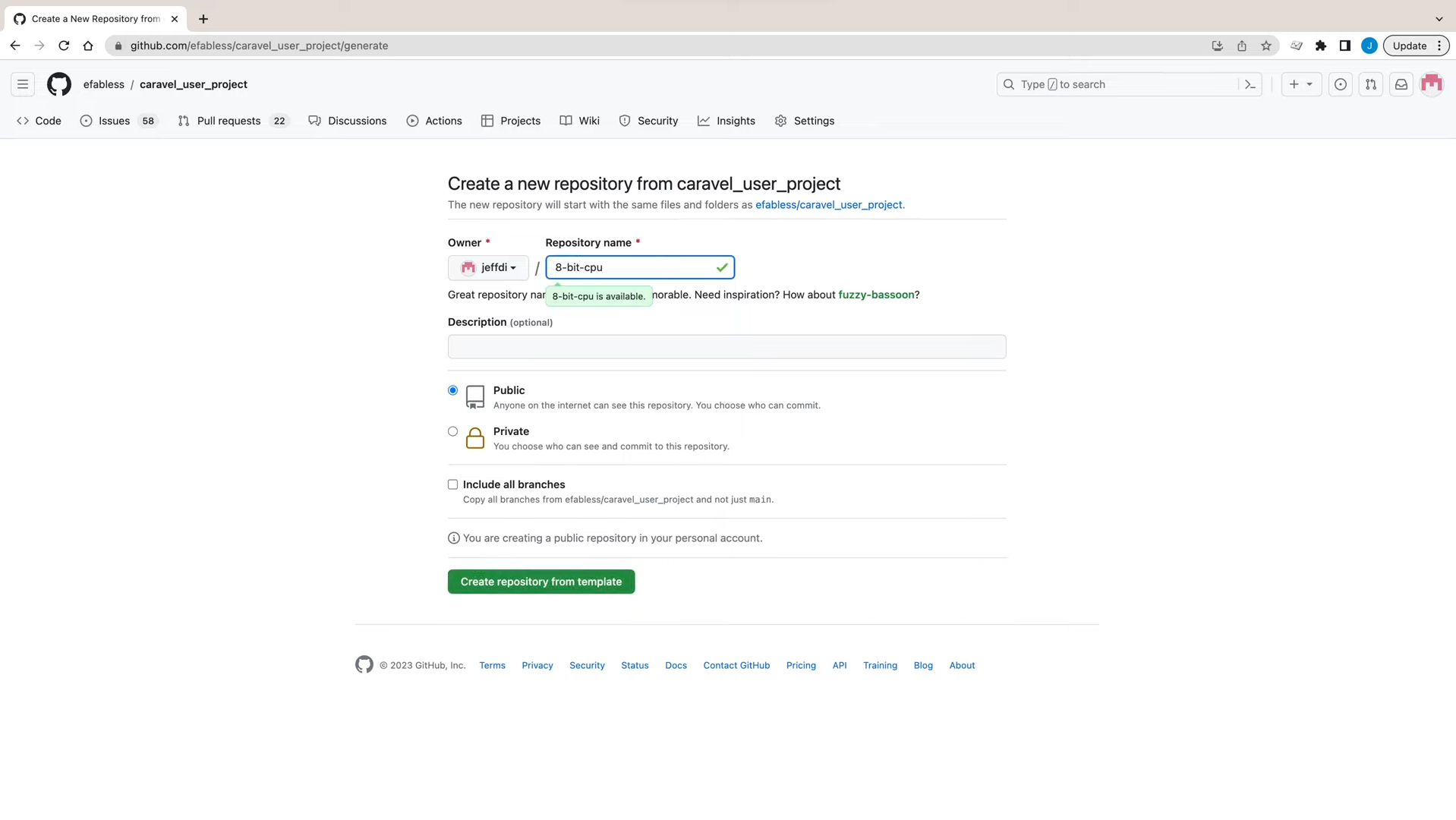
Task: Open a new browser tab with plus
Action: pos(203,19)
